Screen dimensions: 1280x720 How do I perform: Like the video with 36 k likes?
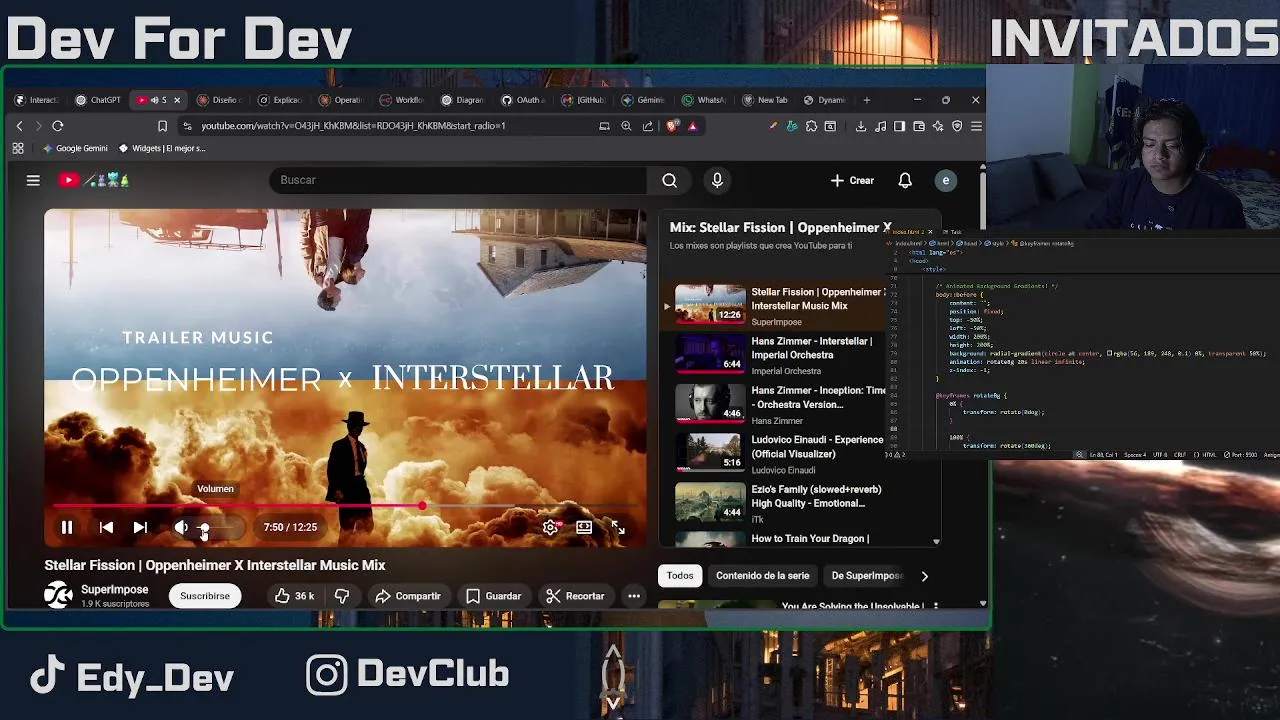click(x=295, y=596)
